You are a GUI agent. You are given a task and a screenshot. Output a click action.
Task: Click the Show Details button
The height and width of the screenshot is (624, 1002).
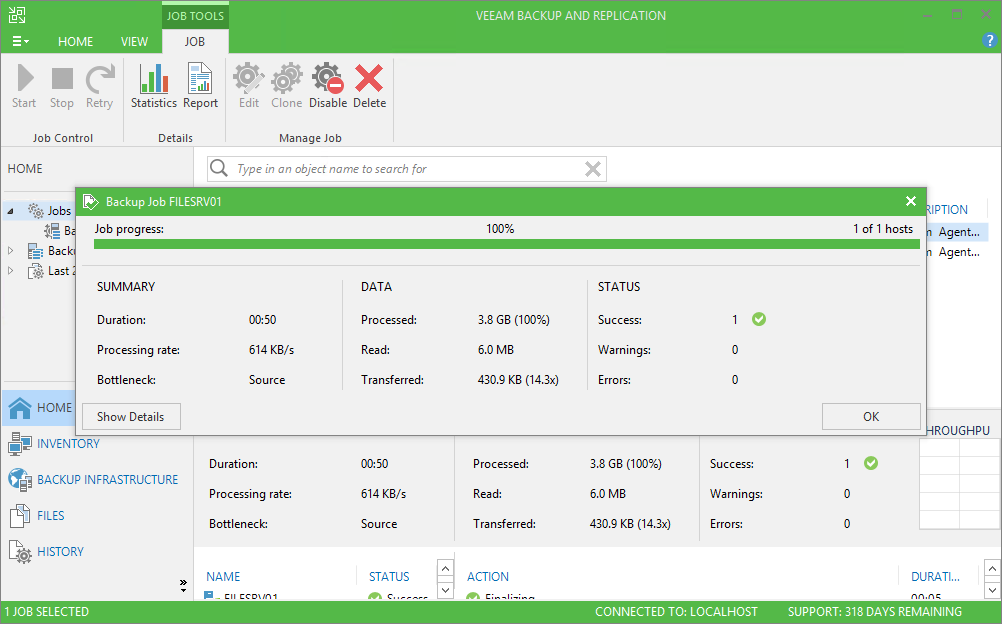[x=131, y=416]
